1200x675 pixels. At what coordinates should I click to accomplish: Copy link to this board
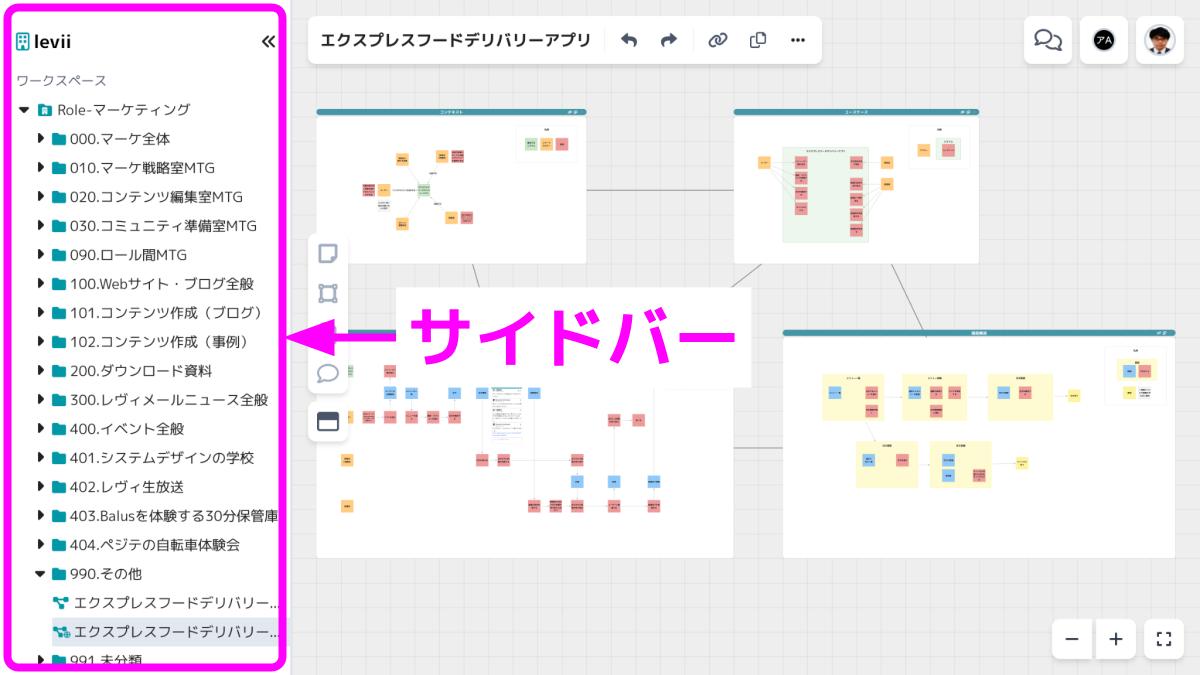coord(717,40)
